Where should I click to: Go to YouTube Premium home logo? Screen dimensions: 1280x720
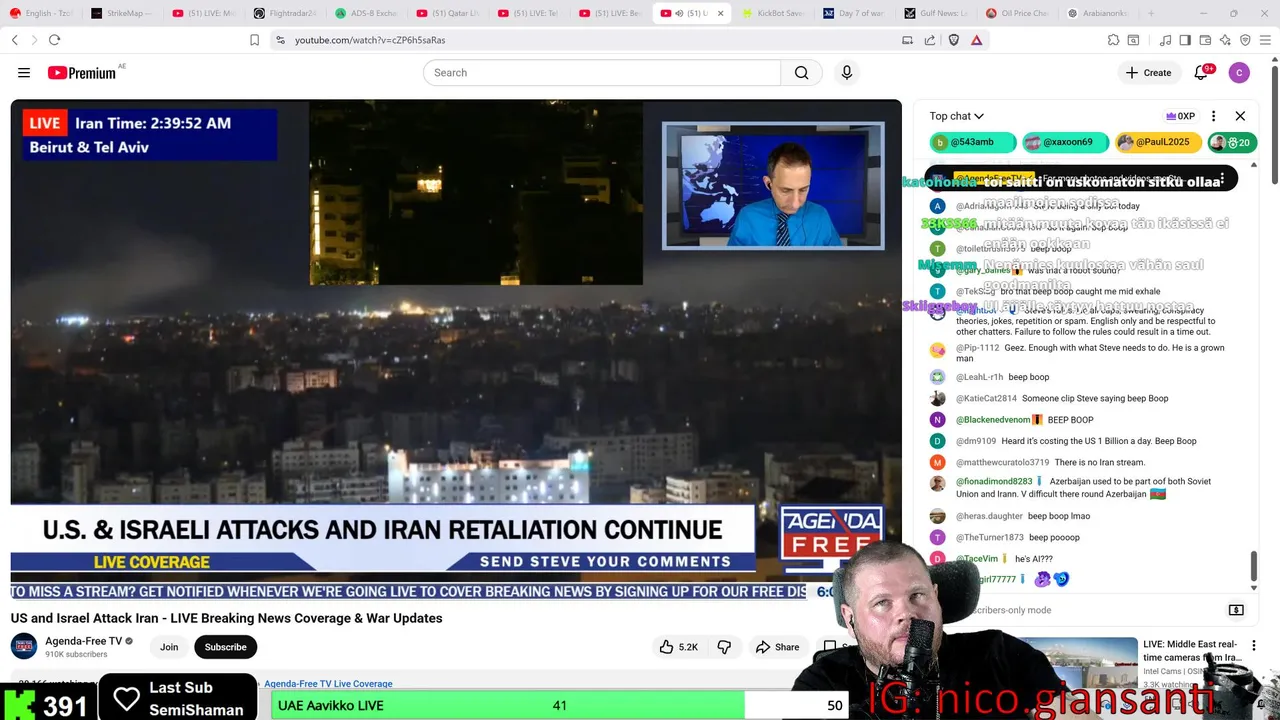pos(82,73)
